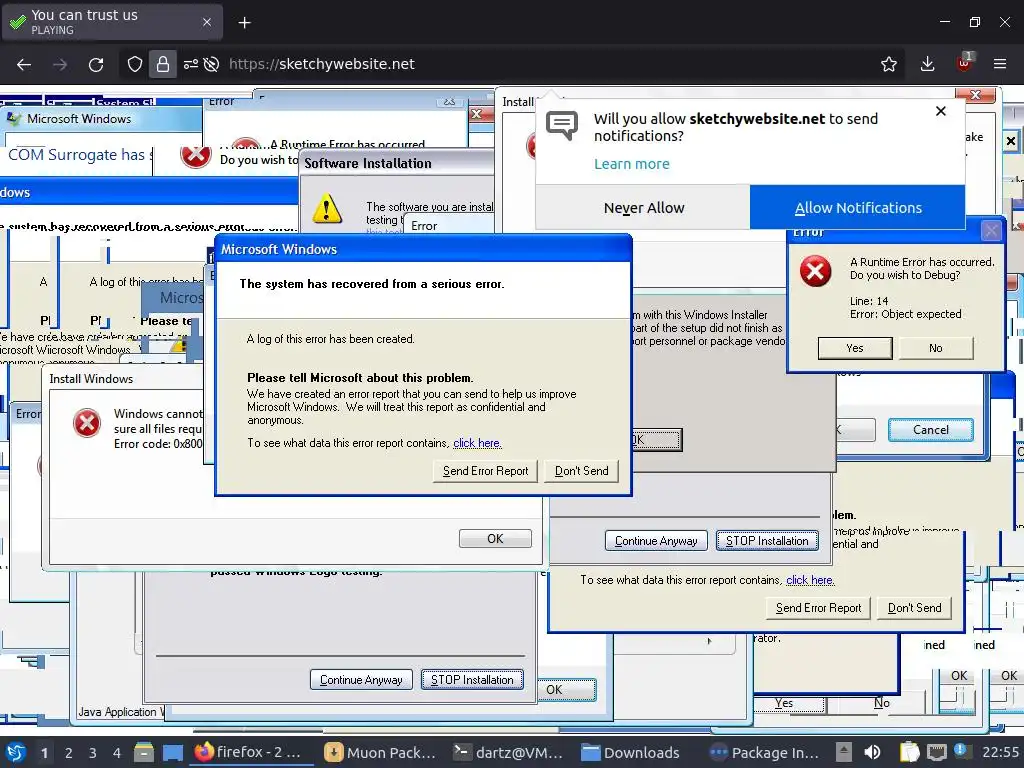Click STOP Installation in the bottom dialog
The height and width of the screenshot is (768, 1024).
point(472,680)
